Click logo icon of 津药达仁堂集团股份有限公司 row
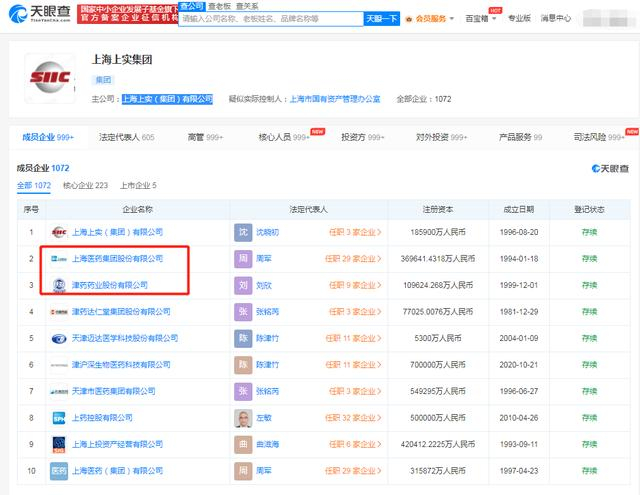This screenshot has height=495, width=640. 59,312
